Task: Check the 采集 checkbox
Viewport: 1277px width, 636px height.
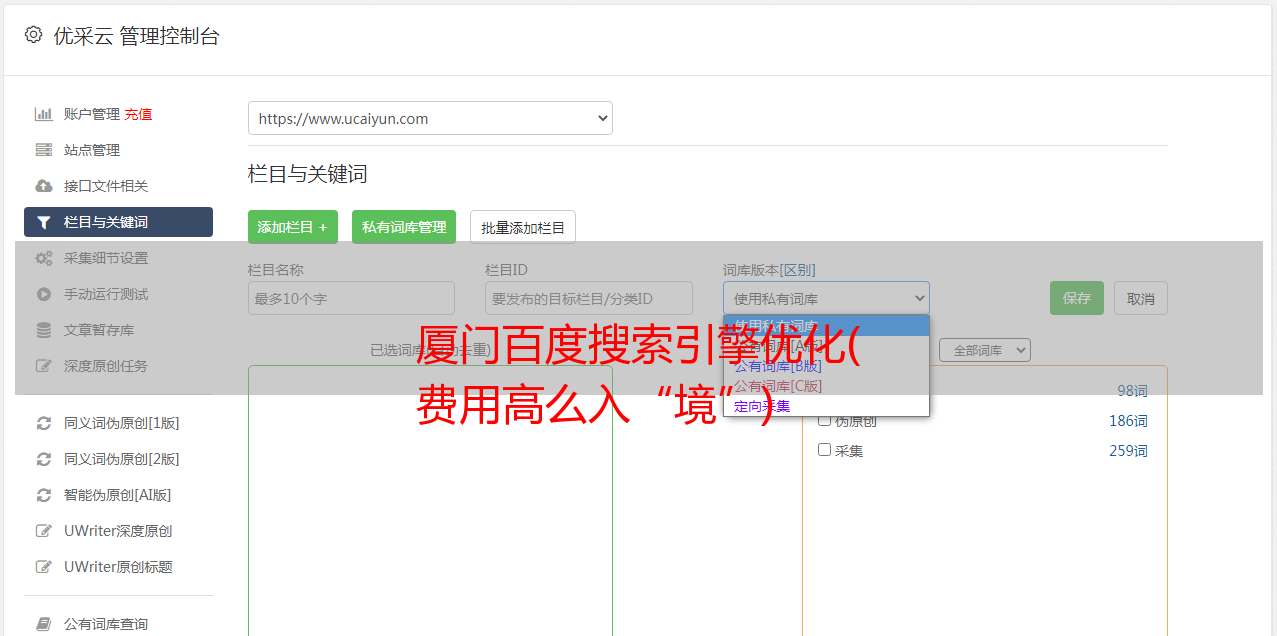Action: [825, 450]
